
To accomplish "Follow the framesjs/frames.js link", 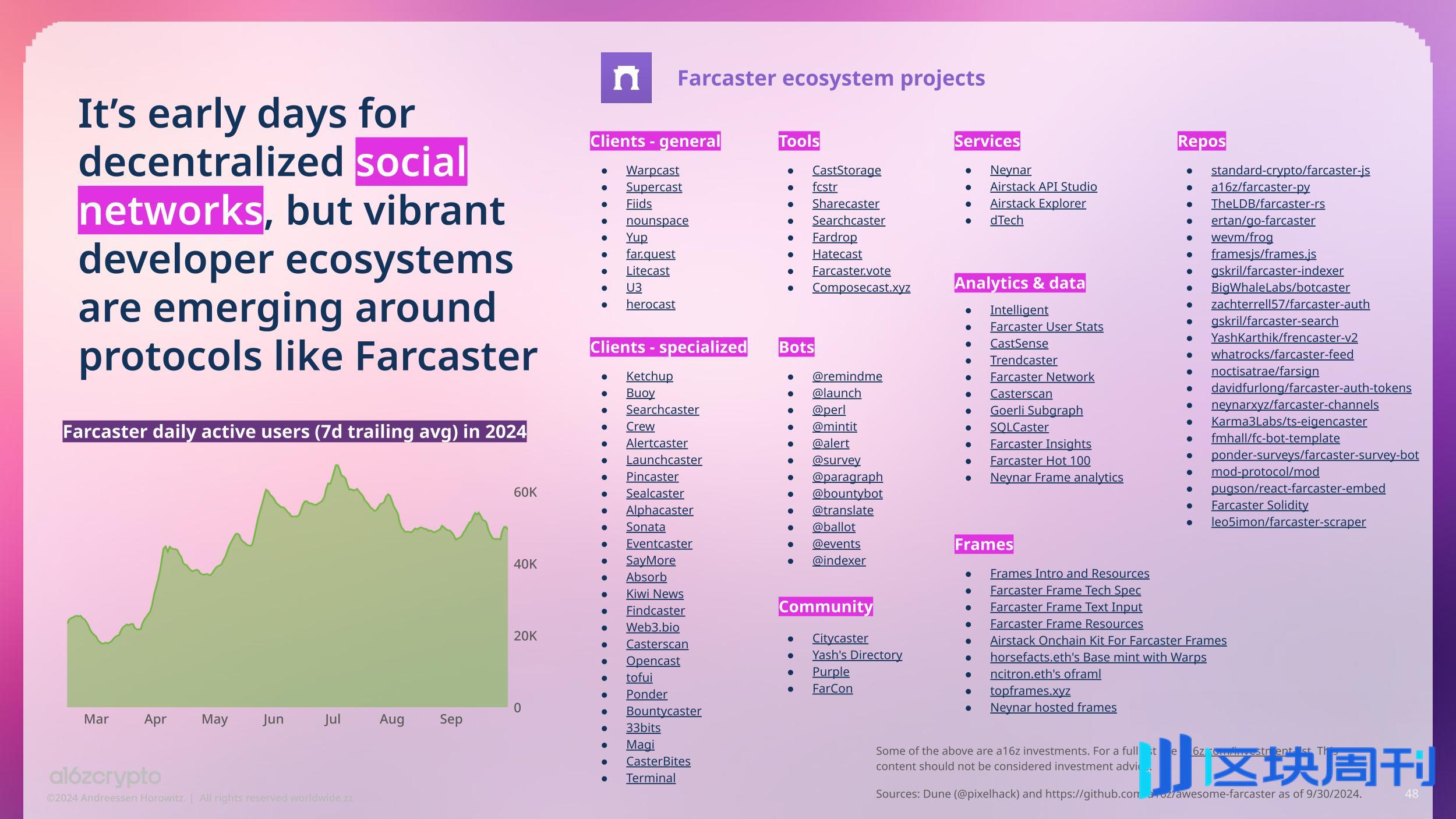I will tap(1264, 254).
